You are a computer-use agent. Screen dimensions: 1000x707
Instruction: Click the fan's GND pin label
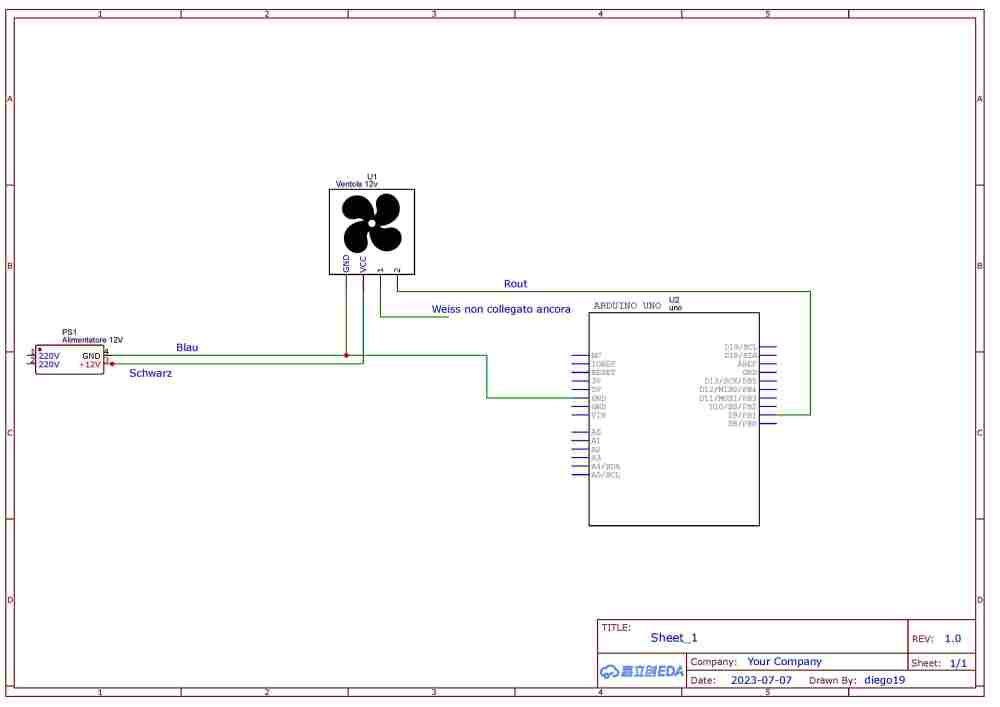click(x=348, y=265)
